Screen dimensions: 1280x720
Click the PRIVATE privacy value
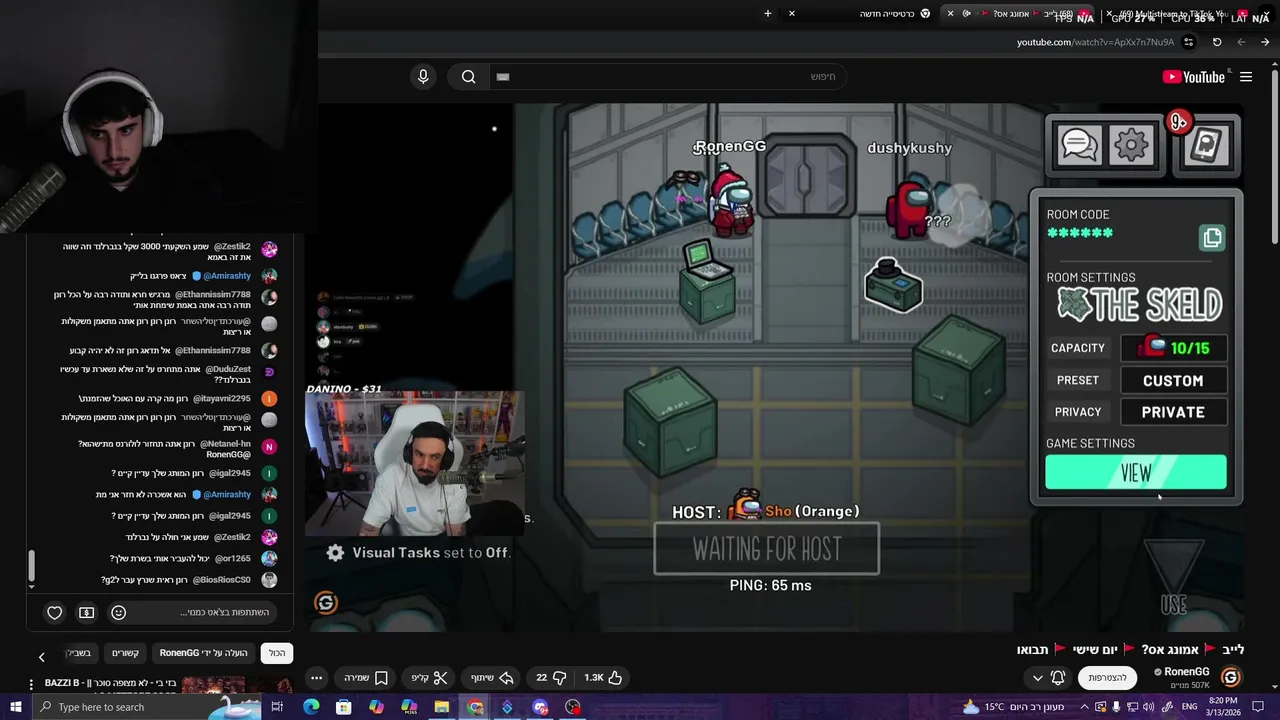pos(1173,412)
